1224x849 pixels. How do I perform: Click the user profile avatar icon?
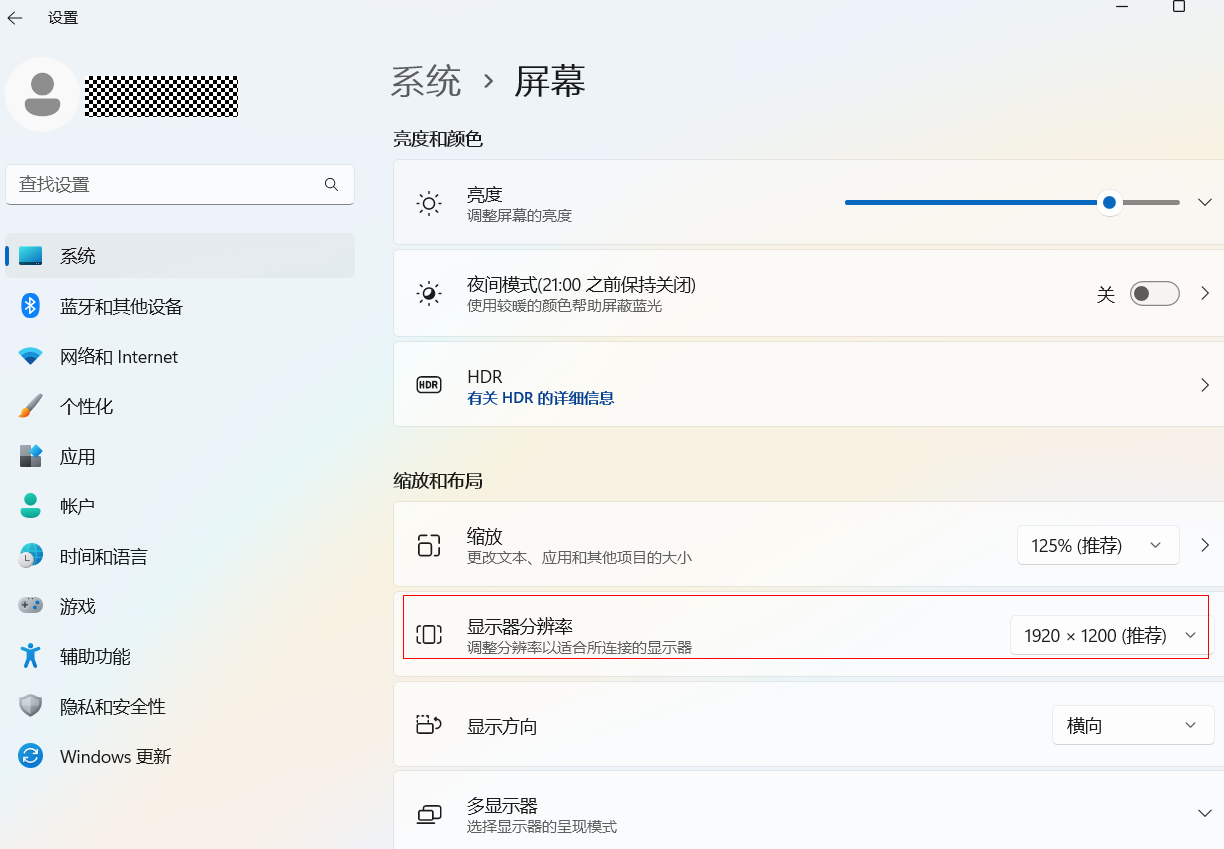coord(42,94)
